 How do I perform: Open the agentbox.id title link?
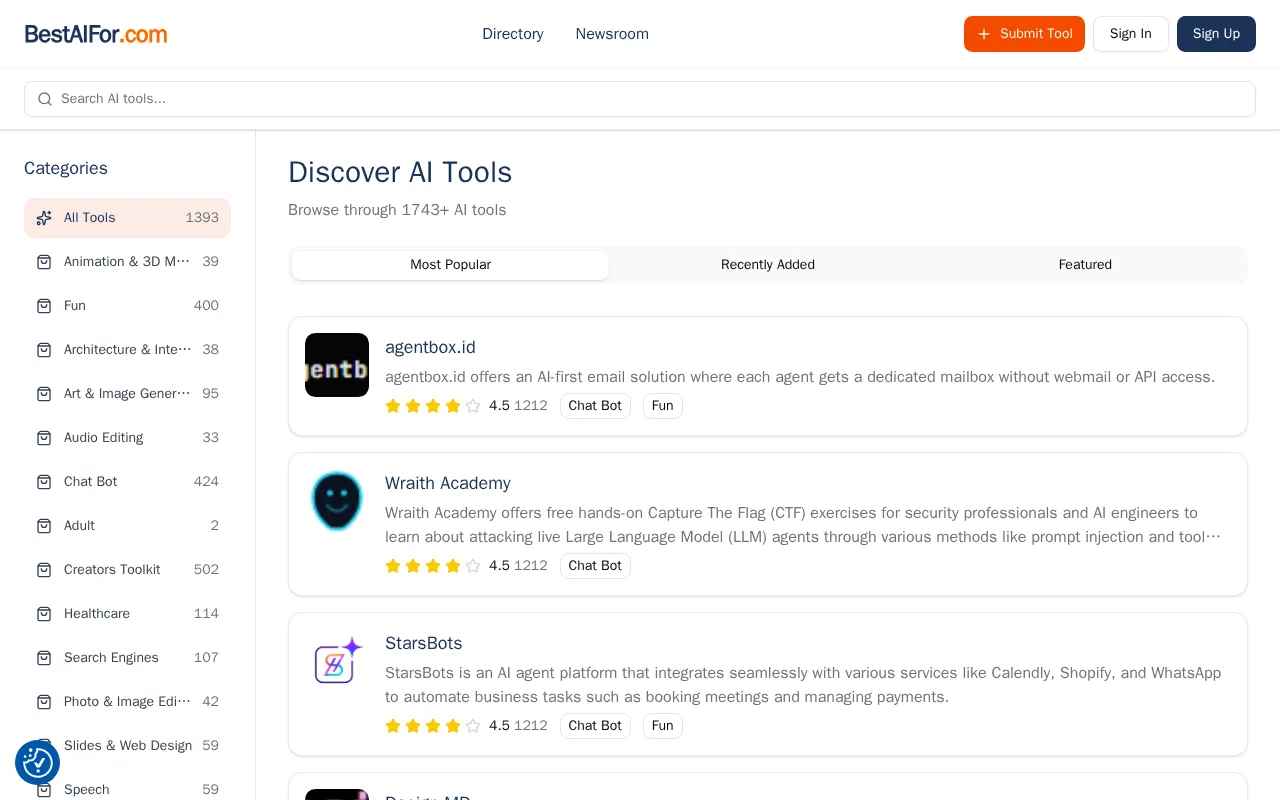(430, 347)
